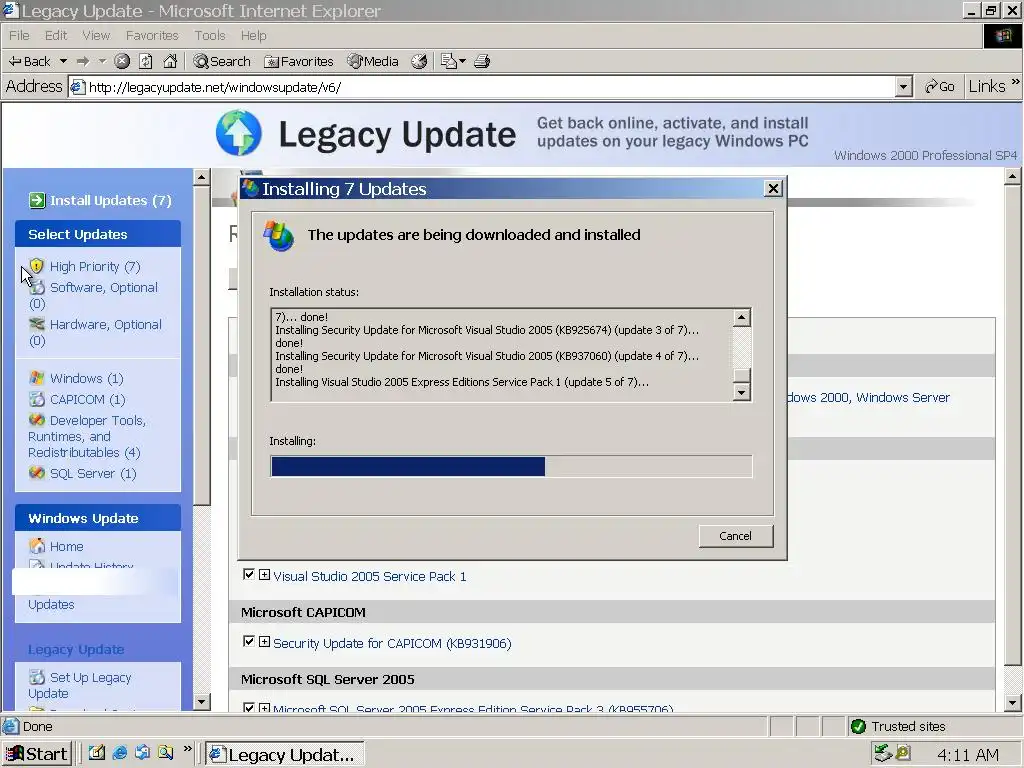The height and width of the screenshot is (768, 1024).
Task: Click the Internet Explorer quick launch icon
Action: click(120, 753)
